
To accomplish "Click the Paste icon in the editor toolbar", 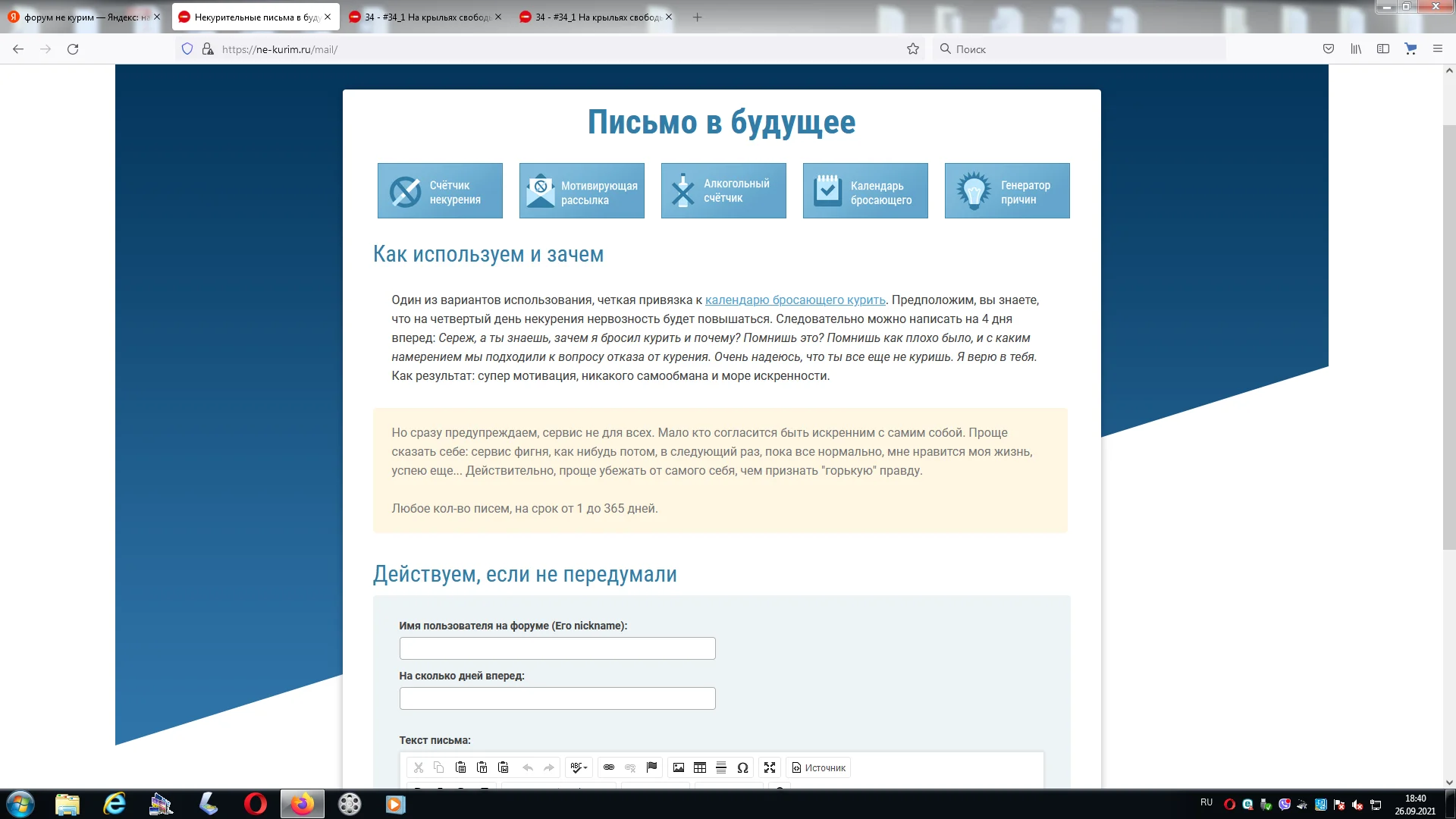I will 460,767.
